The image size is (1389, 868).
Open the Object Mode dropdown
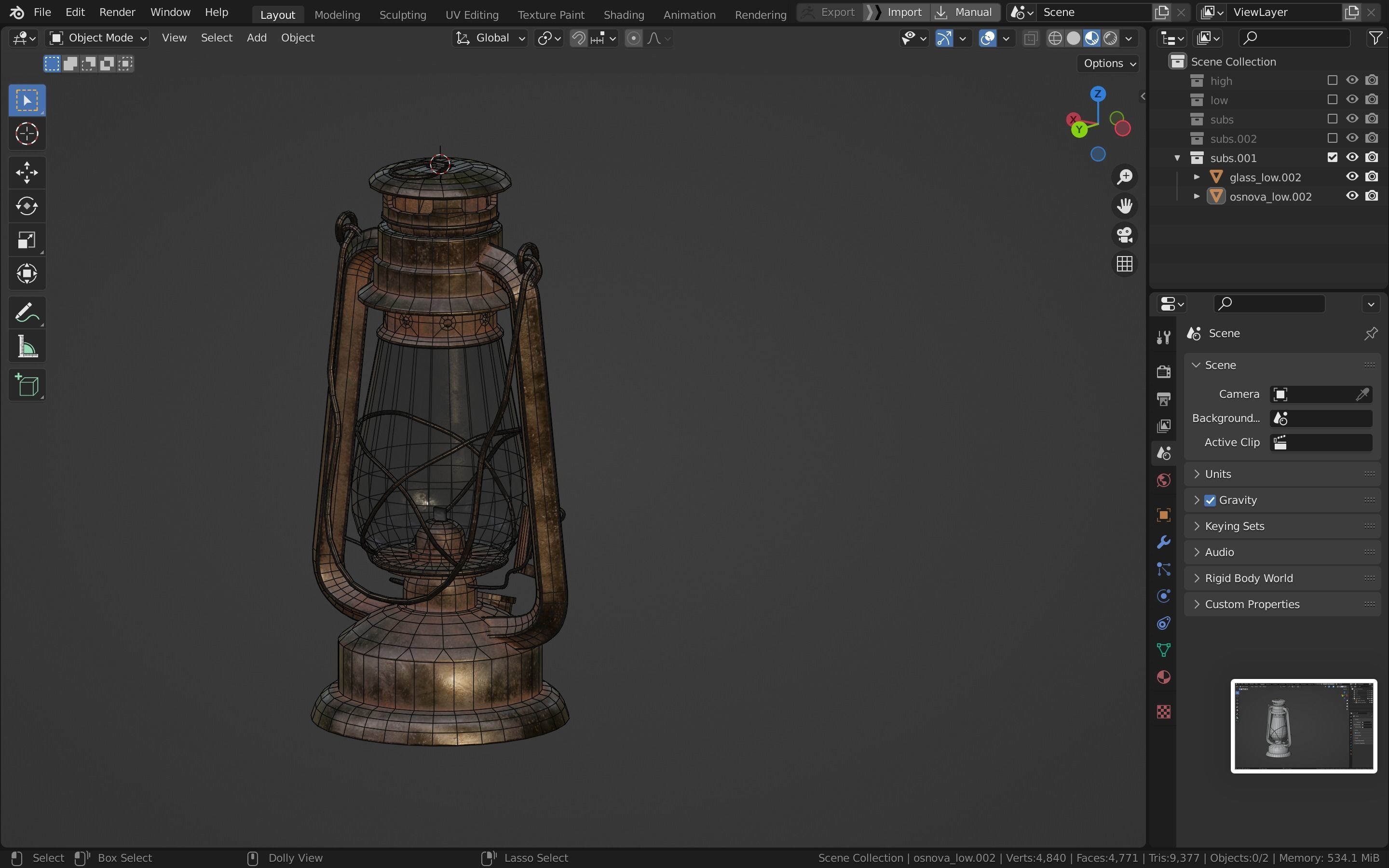pyautogui.click(x=97, y=38)
